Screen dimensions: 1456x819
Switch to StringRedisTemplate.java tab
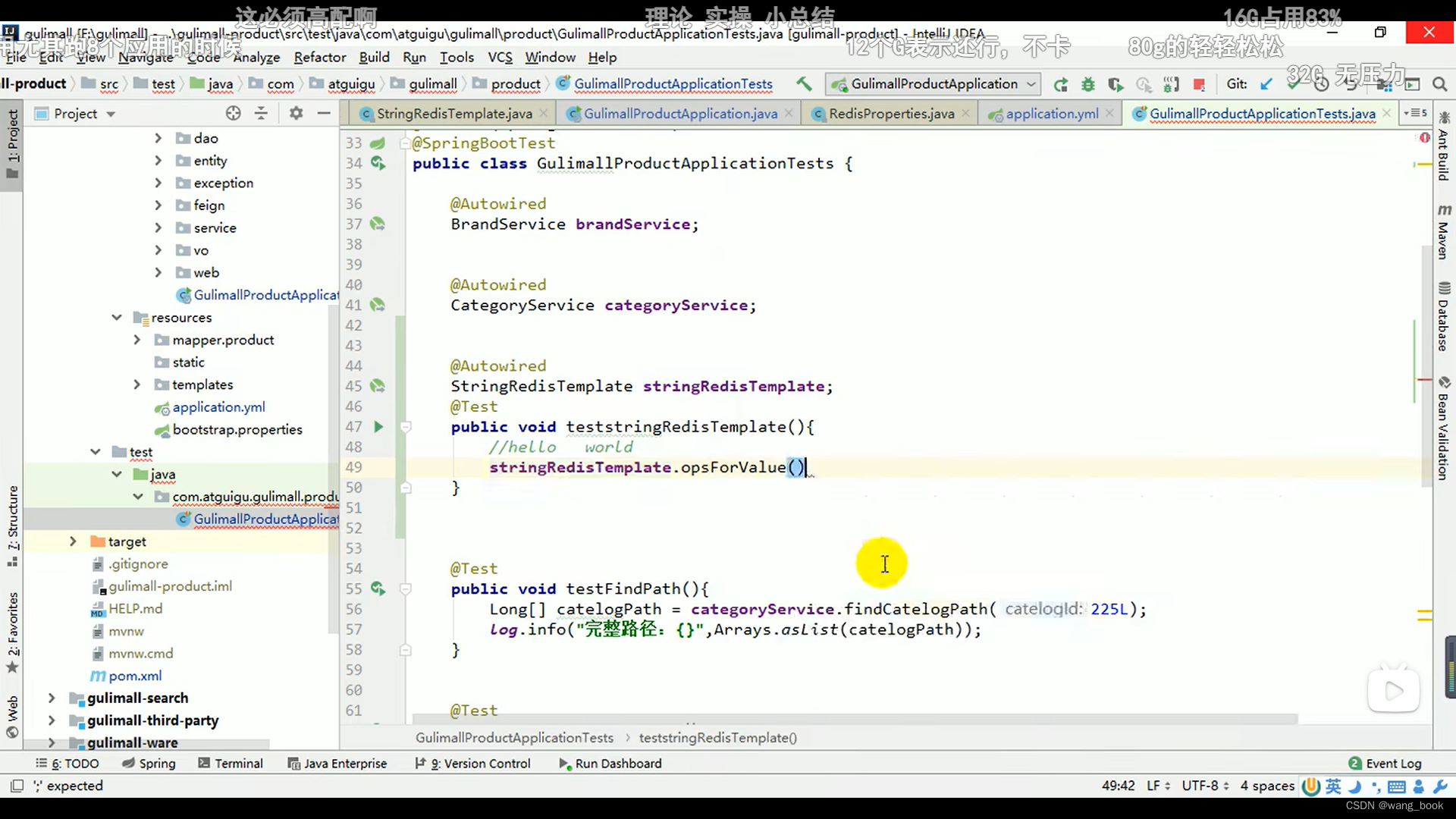(x=453, y=113)
